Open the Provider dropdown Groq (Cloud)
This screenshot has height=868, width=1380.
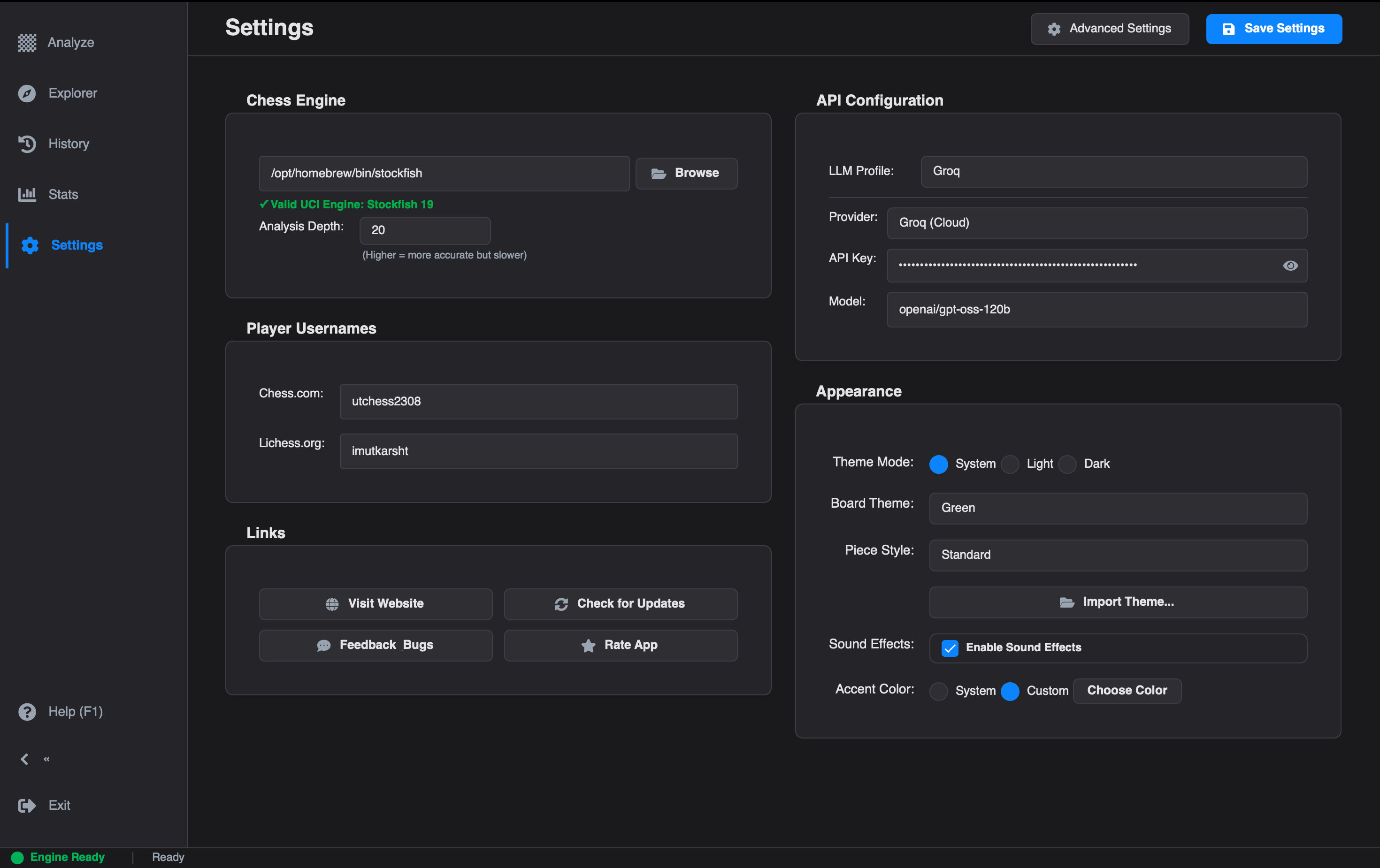click(1097, 223)
